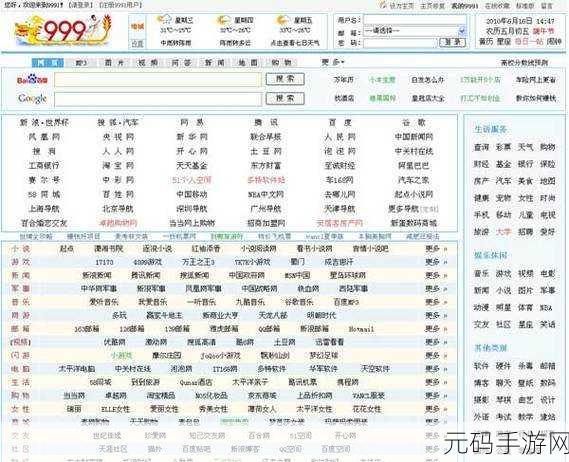Open the 上海导航 link
Viewport: 569px width, 462px height.
pos(44,209)
